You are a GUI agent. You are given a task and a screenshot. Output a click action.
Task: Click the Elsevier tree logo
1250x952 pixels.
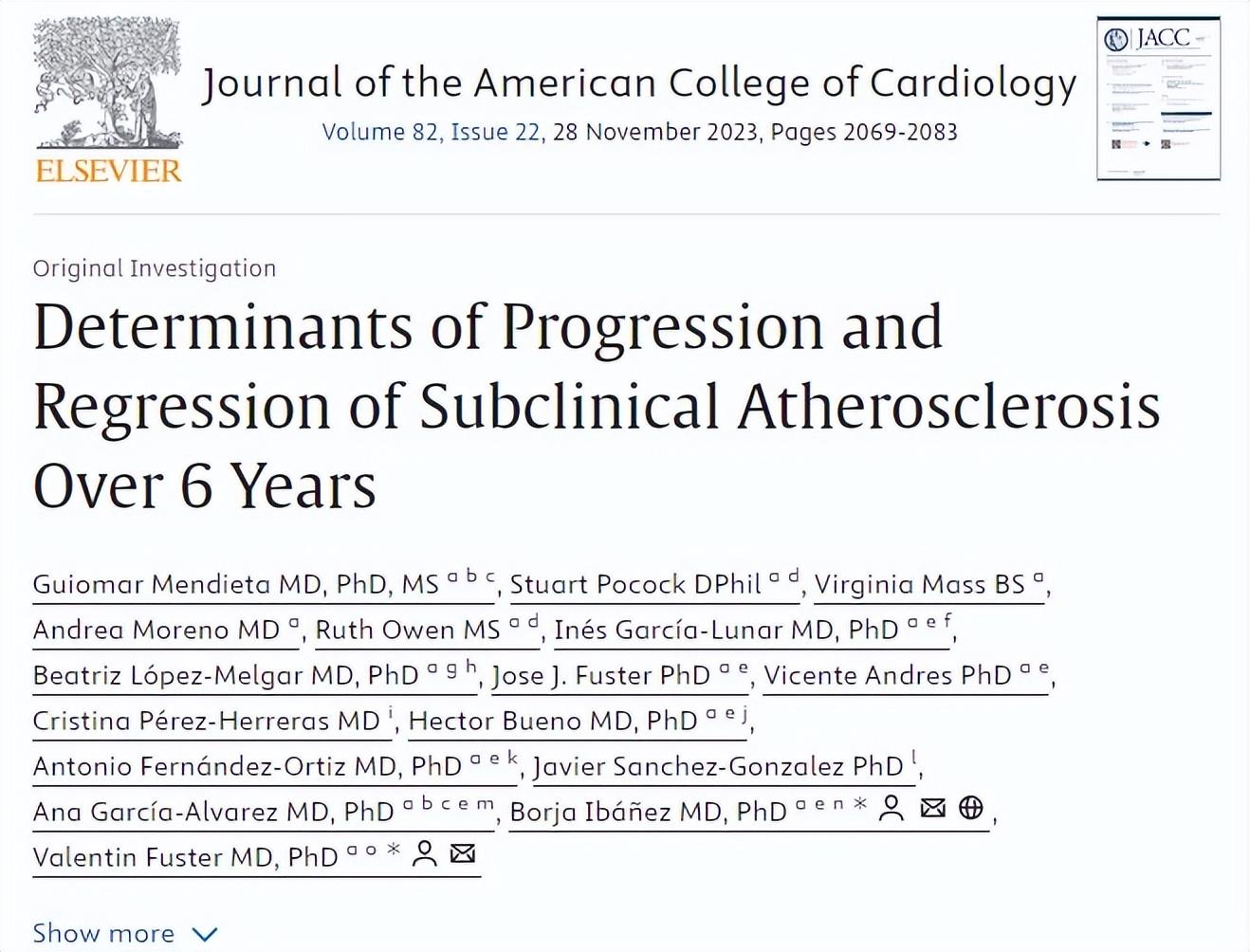[107, 101]
